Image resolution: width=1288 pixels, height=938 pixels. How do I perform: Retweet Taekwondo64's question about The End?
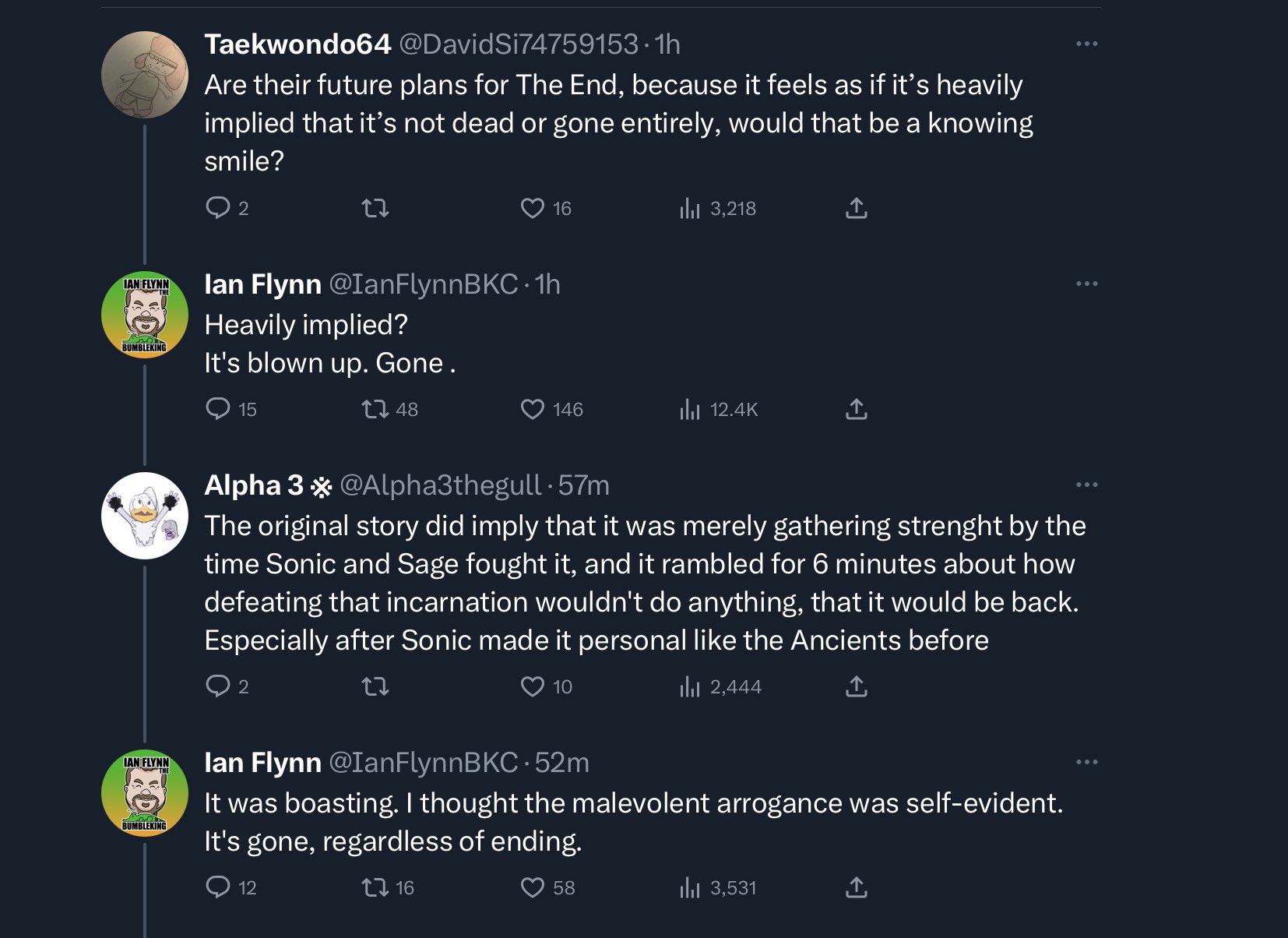(375, 208)
